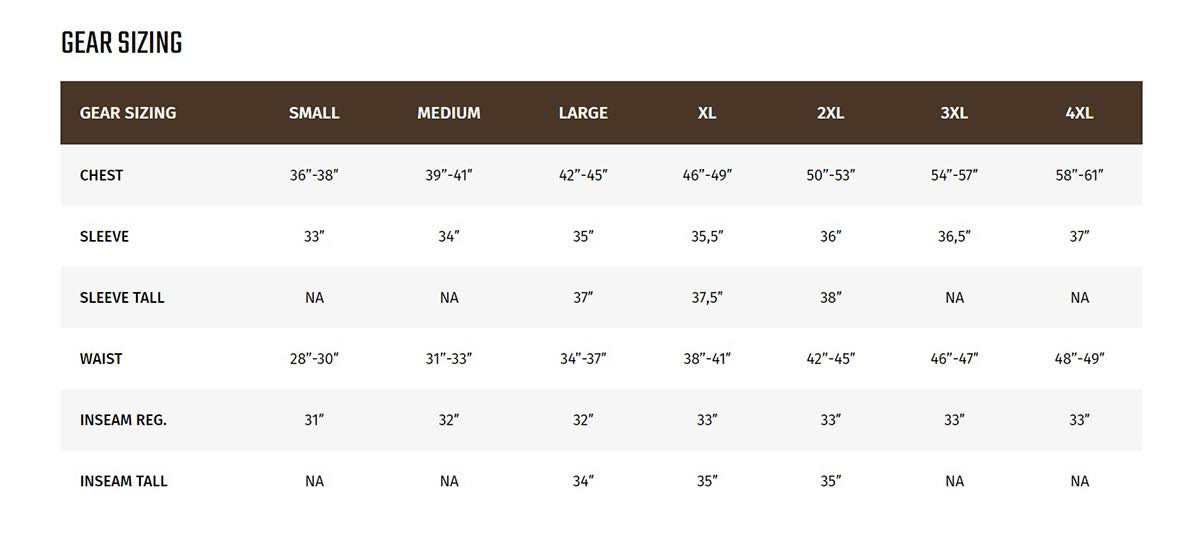
Task: Select the Medium waist value 31"-33"
Action: 449,359
